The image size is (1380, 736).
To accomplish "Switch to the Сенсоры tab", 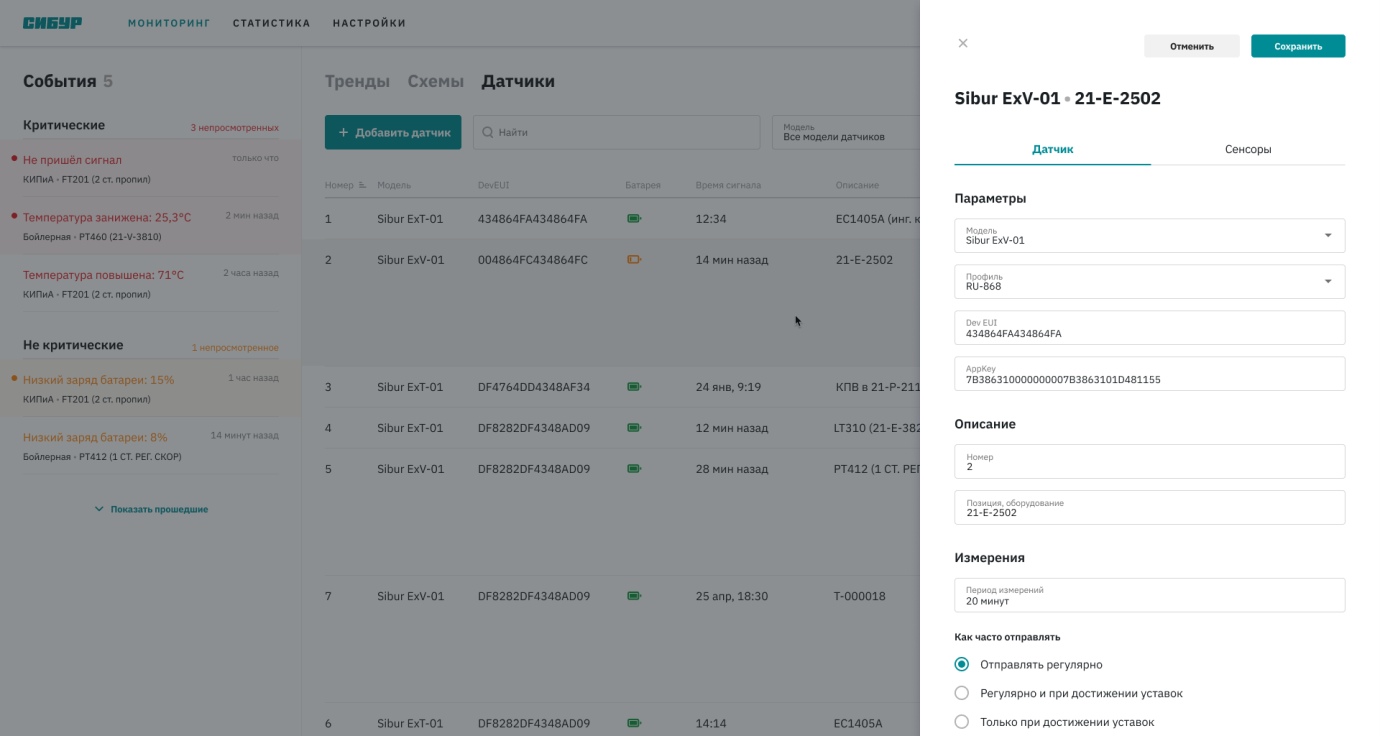I will point(1248,149).
